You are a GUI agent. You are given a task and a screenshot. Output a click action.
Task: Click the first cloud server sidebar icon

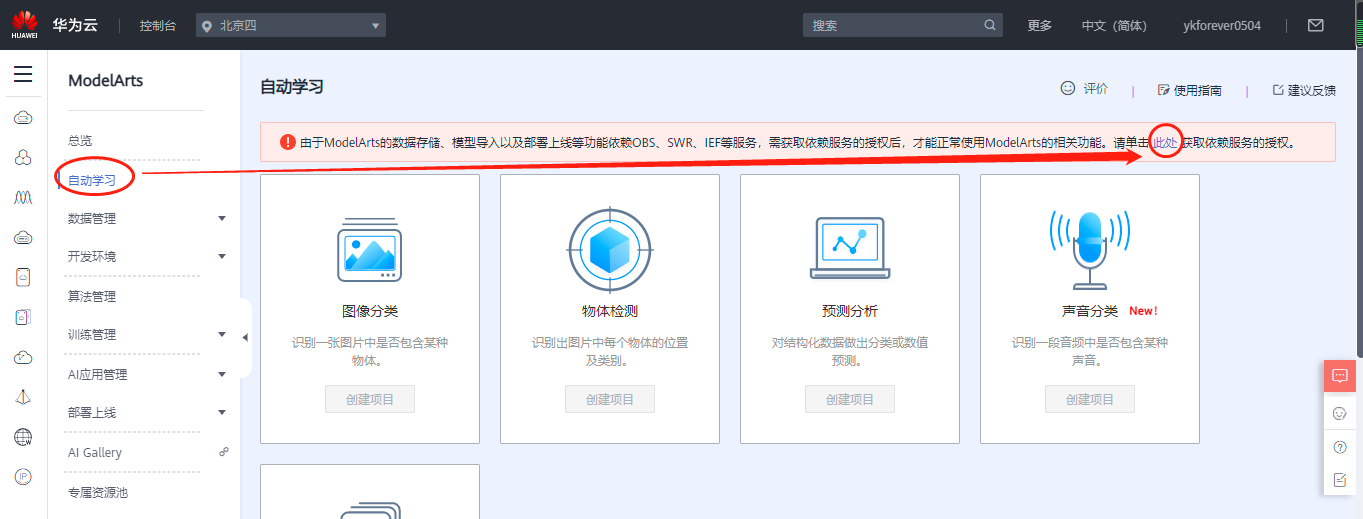23,118
